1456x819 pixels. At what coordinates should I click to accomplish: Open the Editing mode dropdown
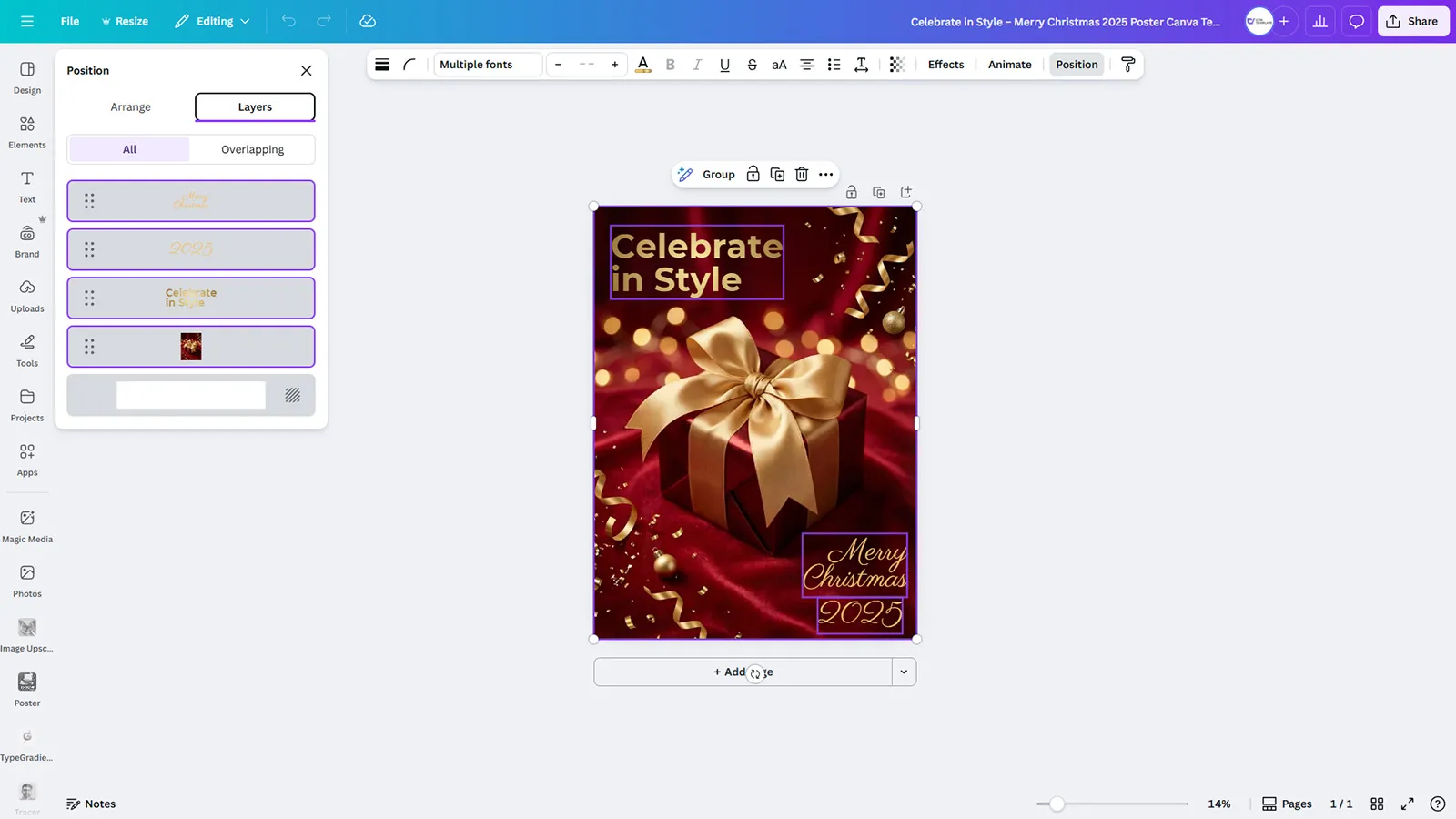[211, 20]
